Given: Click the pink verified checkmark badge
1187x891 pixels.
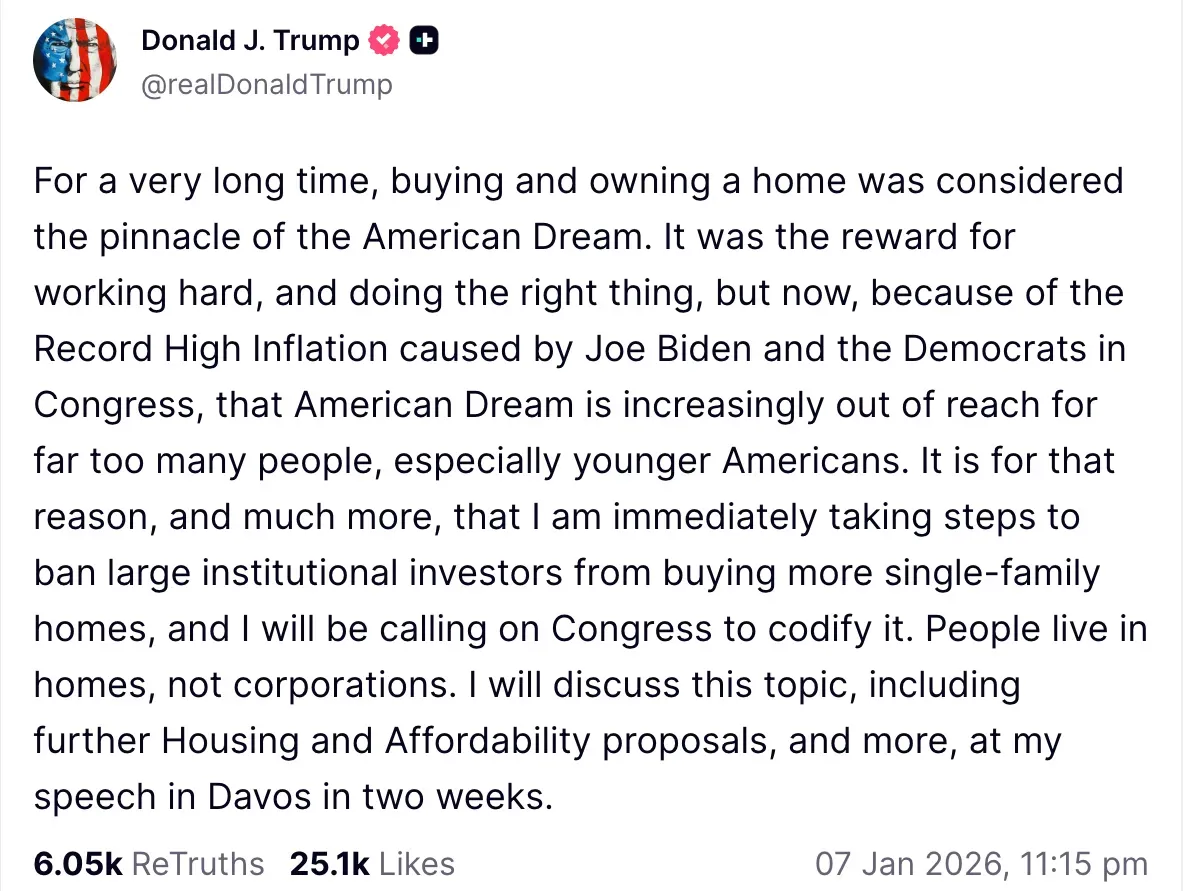Looking at the screenshot, I should point(383,40).
